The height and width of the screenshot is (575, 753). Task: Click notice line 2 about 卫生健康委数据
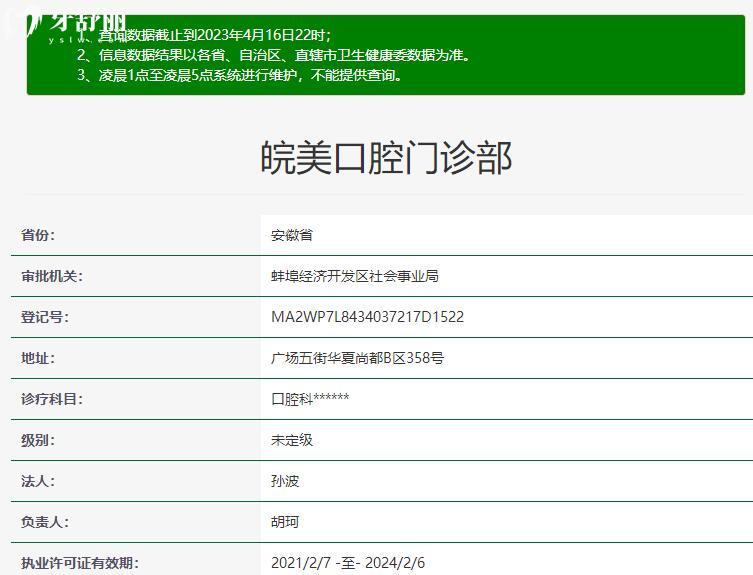pos(274,55)
